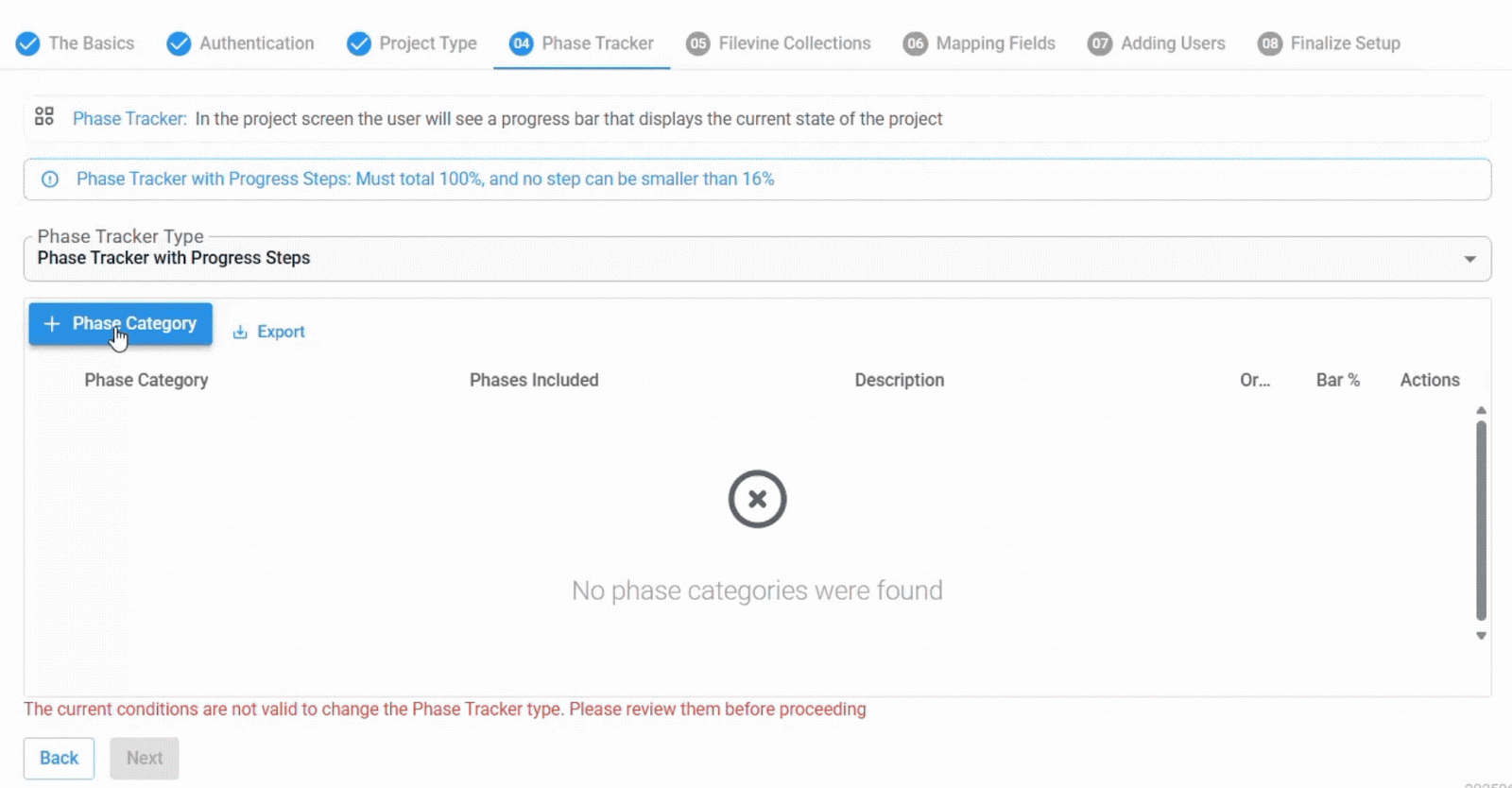Switch to Filevine Collections tab
The image size is (1512, 788).
[x=779, y=43]
